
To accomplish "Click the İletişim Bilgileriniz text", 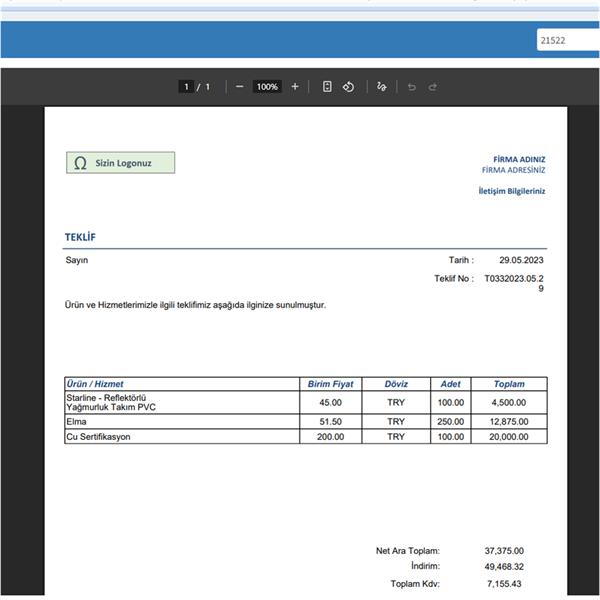I will [x=512, y=191].
